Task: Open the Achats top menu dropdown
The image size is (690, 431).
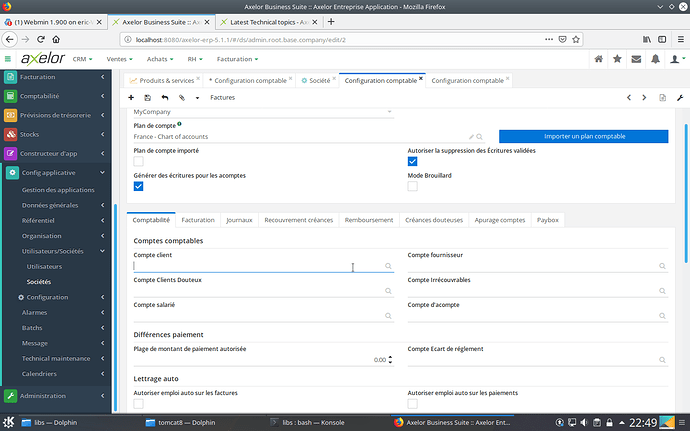Action: (x=160, y=59)
